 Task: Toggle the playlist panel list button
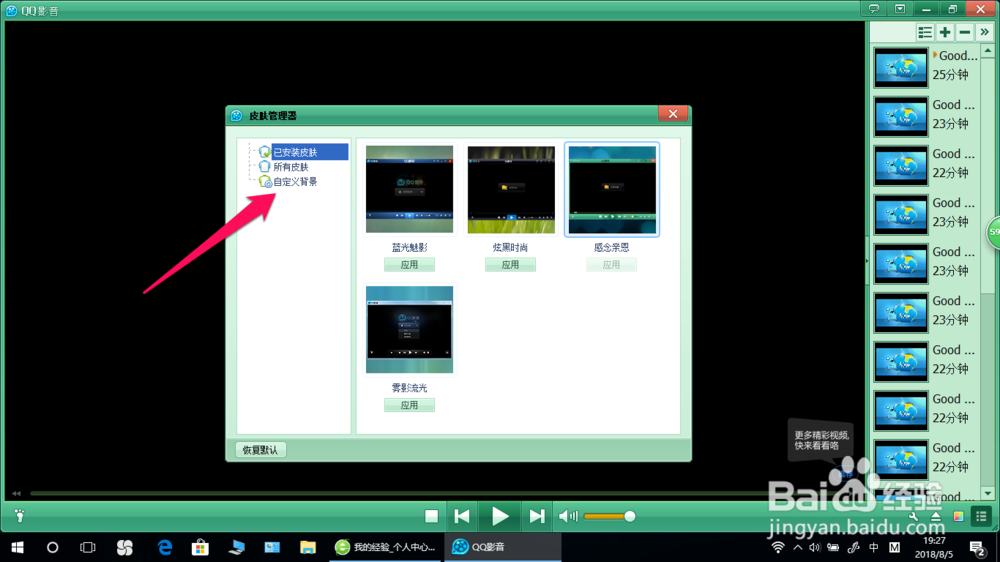981,517
